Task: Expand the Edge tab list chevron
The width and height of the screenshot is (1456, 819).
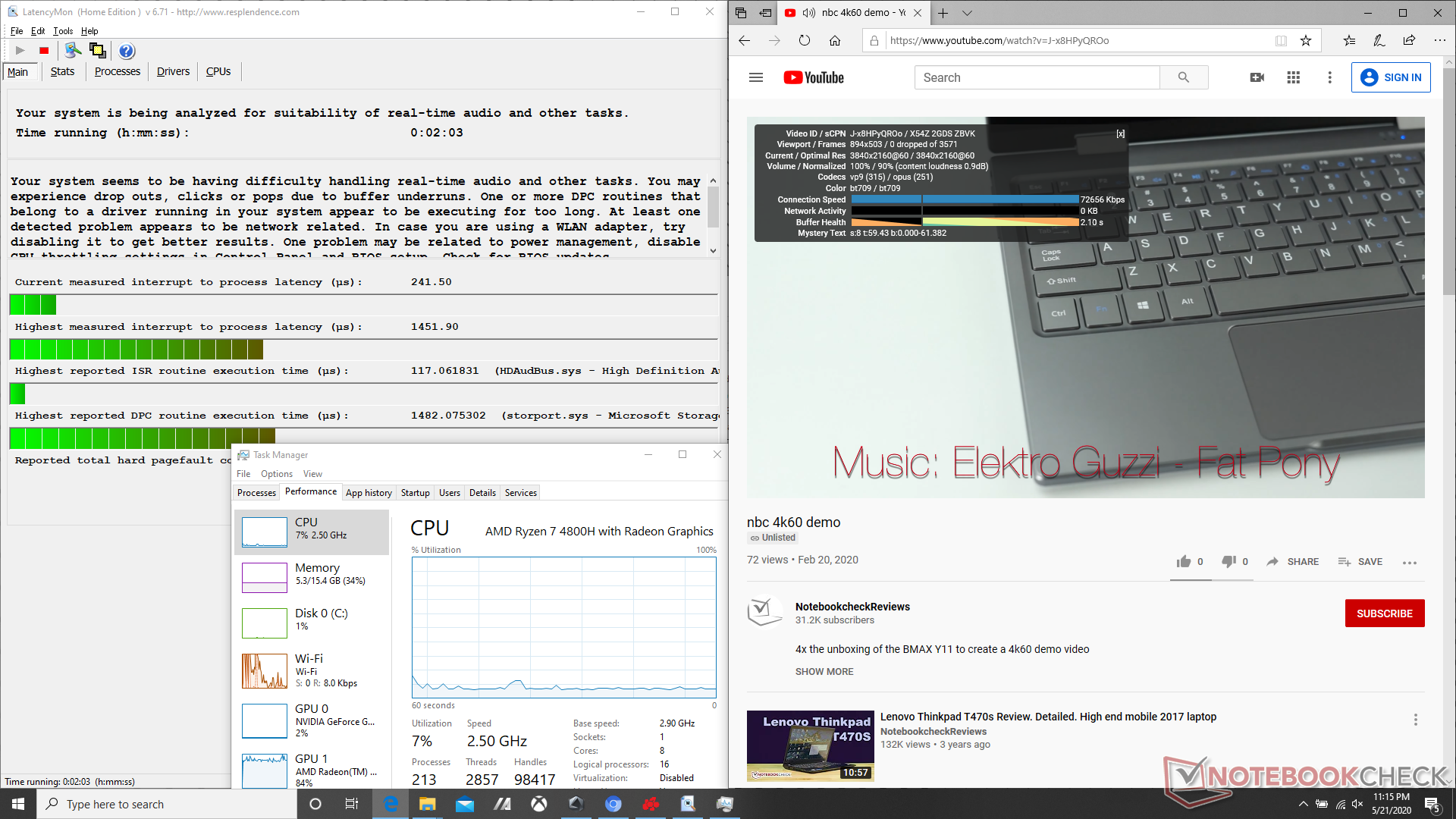Action: [x=967, y=13]
